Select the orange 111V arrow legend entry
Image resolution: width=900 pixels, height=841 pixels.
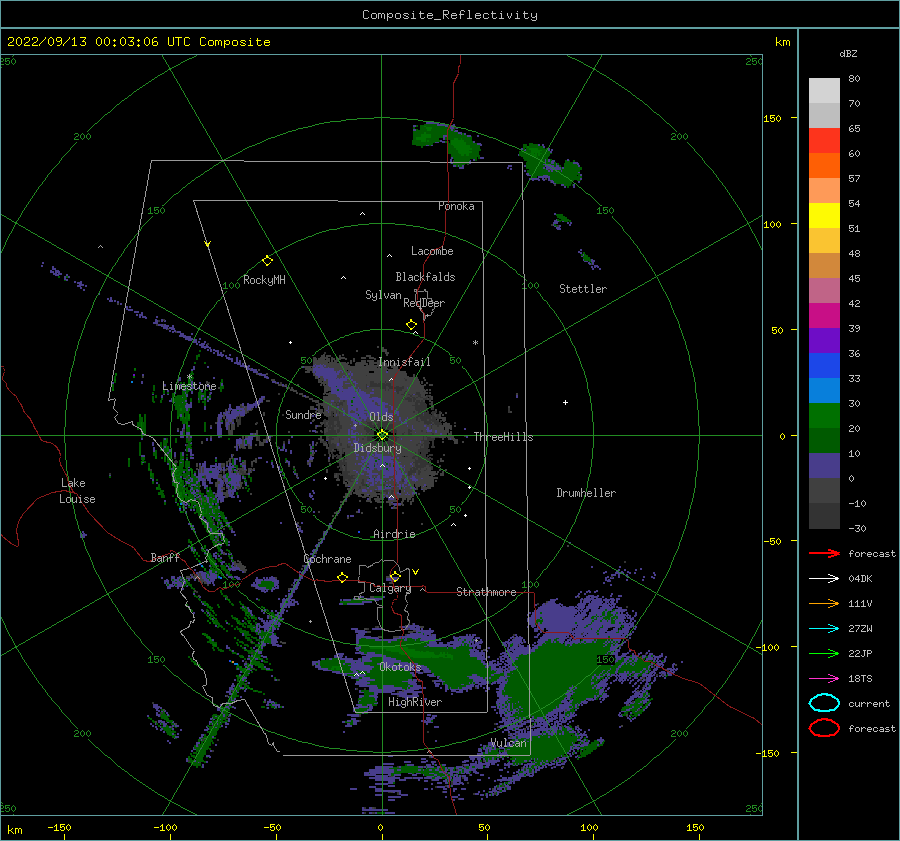click(824, 603)
